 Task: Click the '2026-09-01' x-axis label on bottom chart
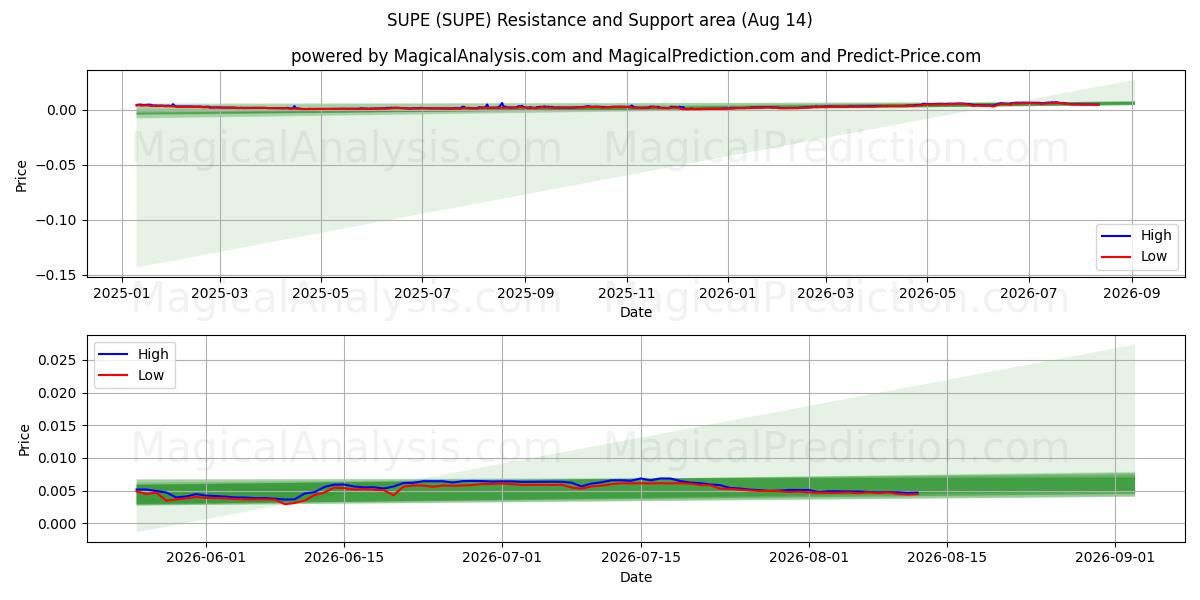click(x=1114, y=559)
